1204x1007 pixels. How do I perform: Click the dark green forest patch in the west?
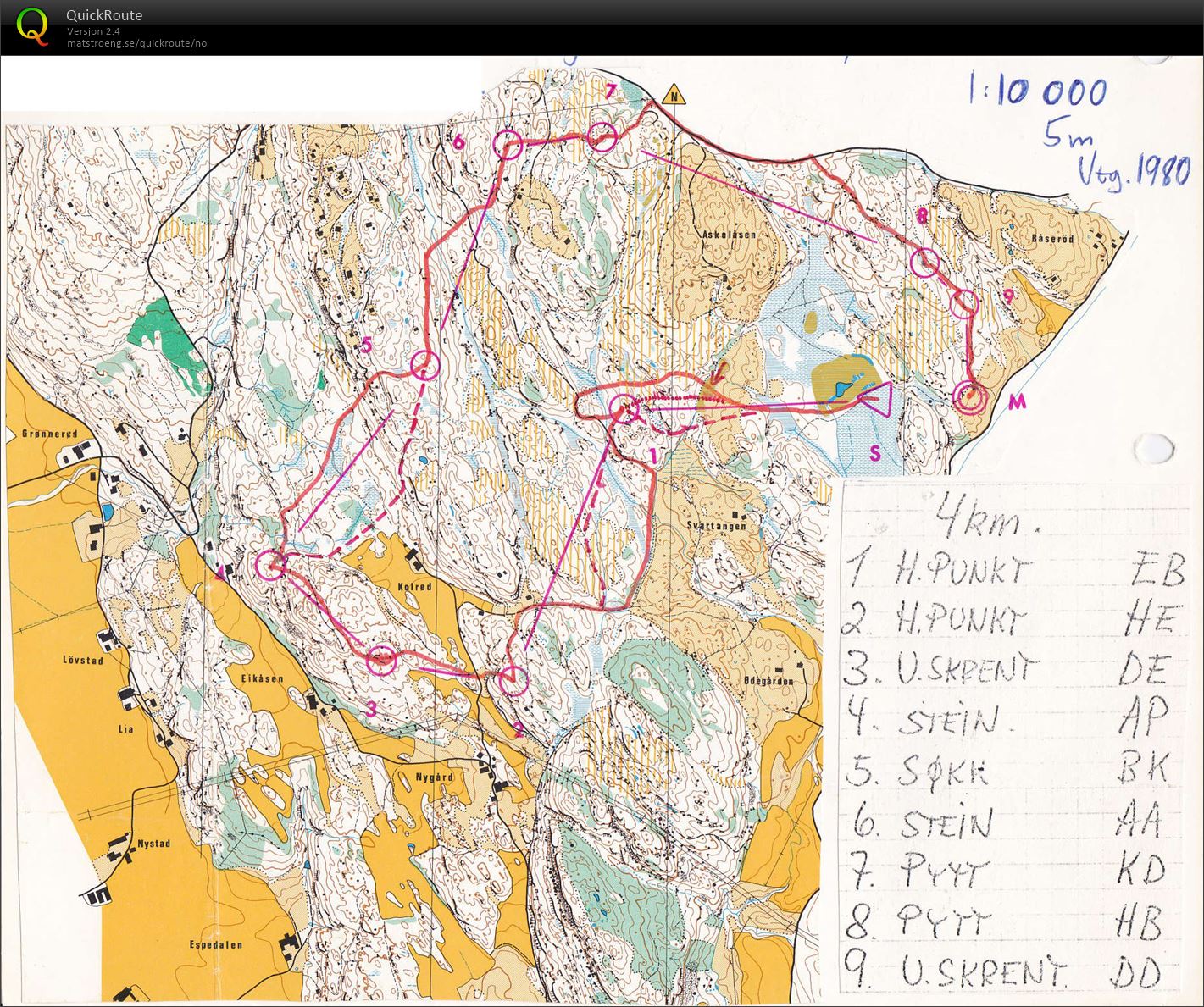[x=175, y=343]
